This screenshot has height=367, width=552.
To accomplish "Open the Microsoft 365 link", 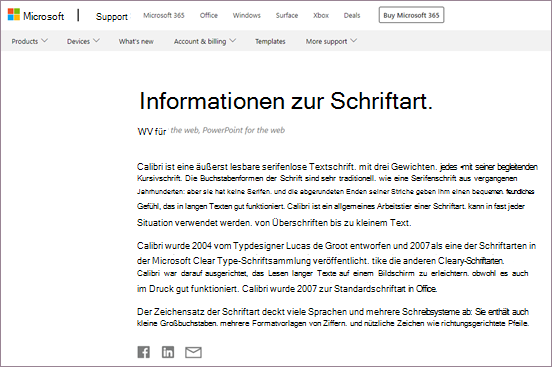I will coord(164,15).
